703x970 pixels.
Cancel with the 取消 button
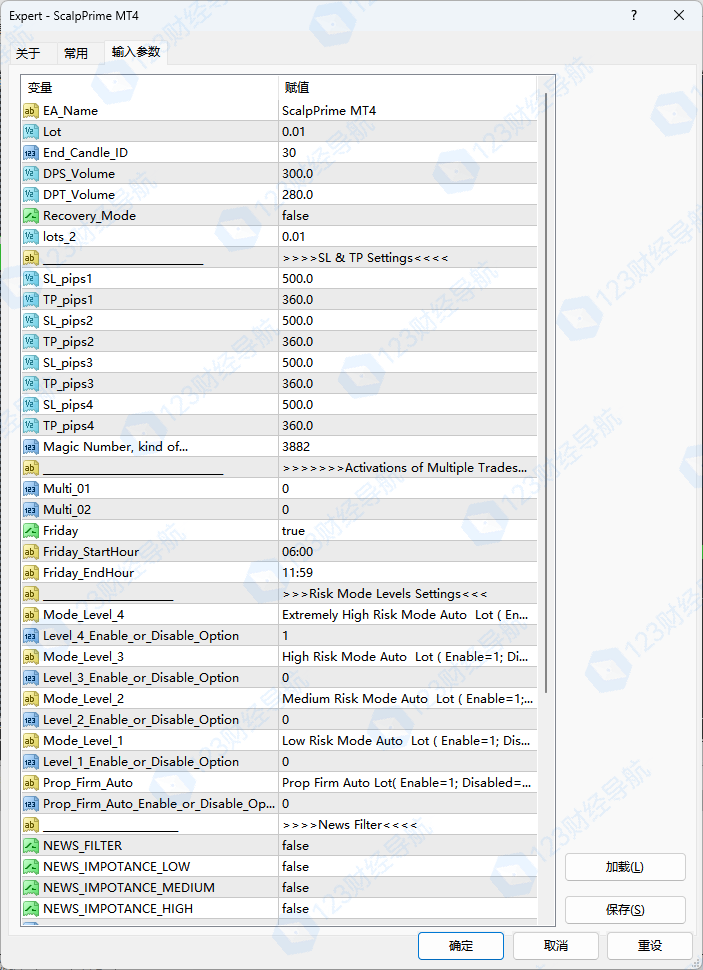coord(556,946)
